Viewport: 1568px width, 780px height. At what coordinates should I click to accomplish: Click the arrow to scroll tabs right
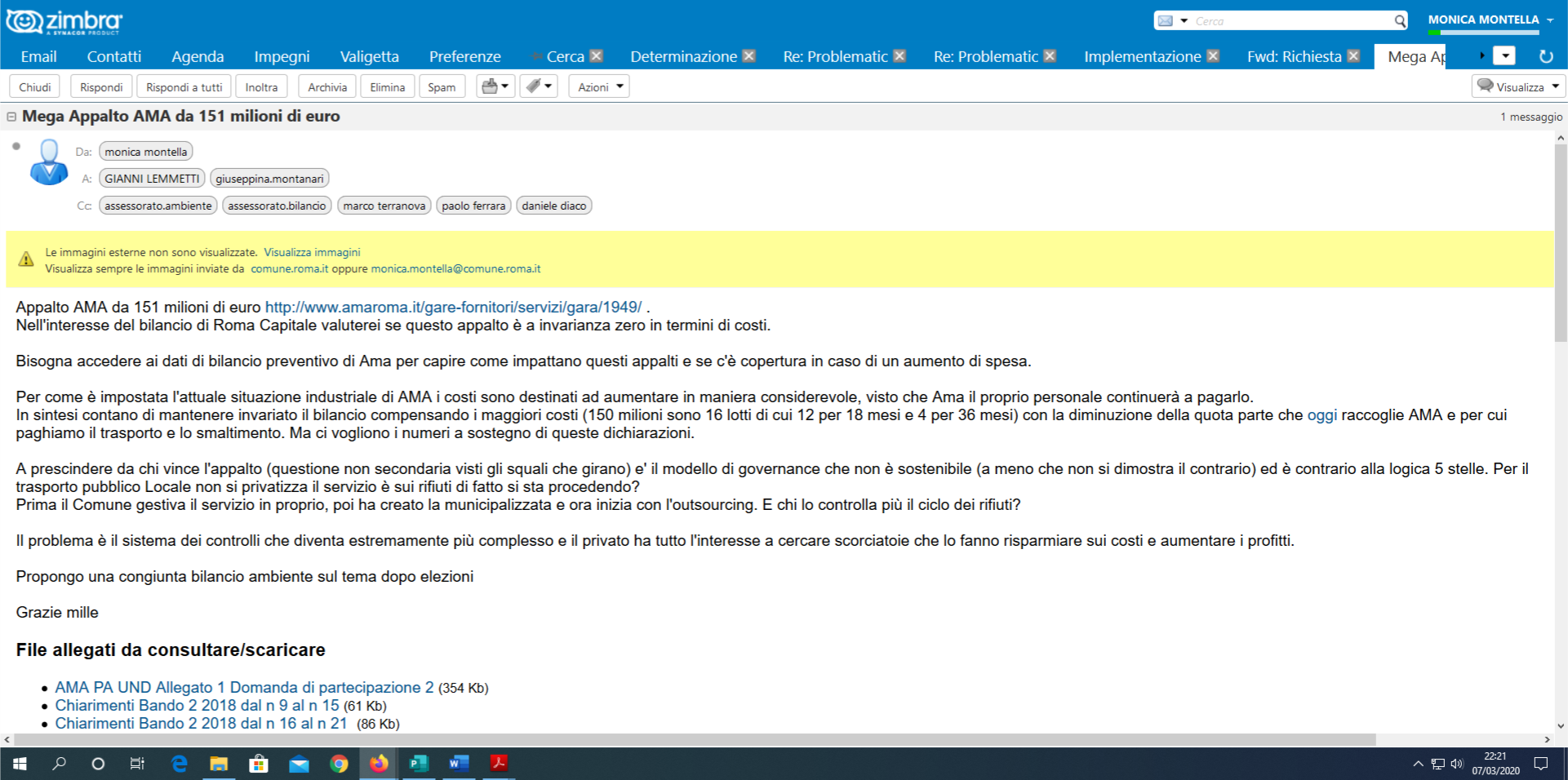point(1481,55)
